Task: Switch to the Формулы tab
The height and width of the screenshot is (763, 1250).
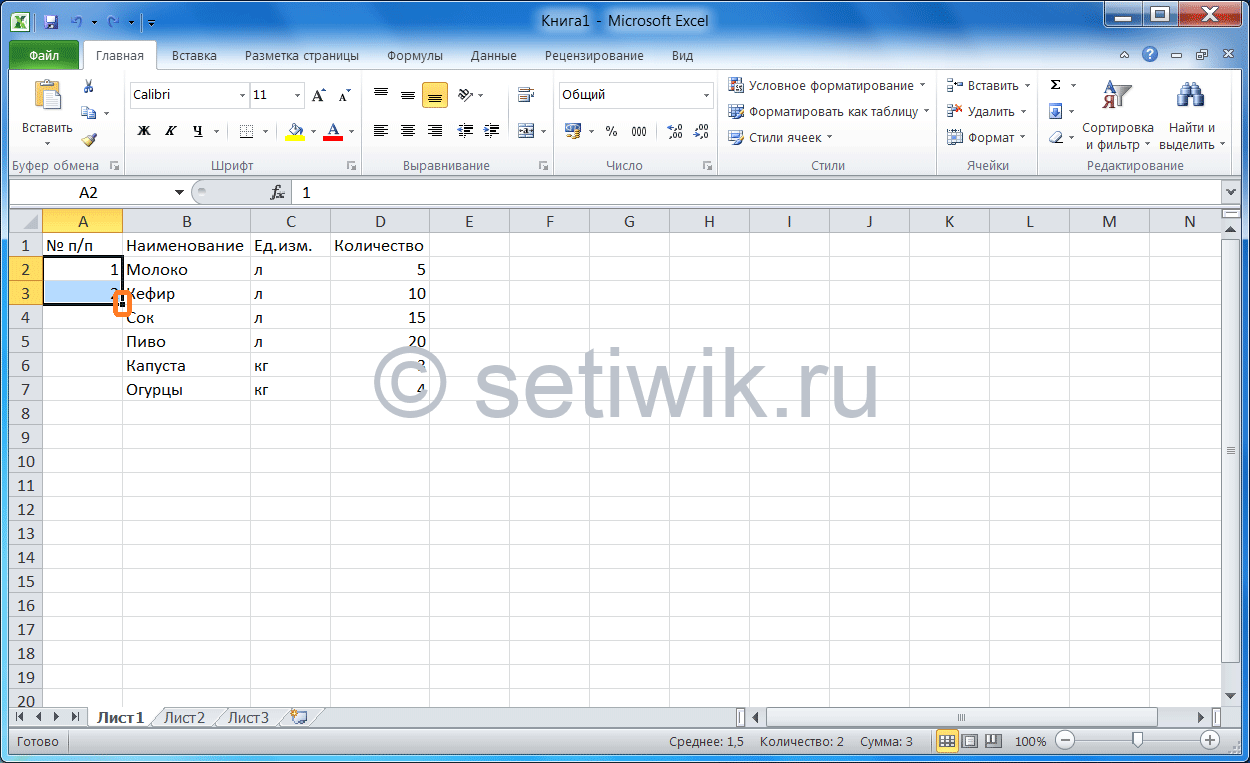Action: tap(415, 56)
